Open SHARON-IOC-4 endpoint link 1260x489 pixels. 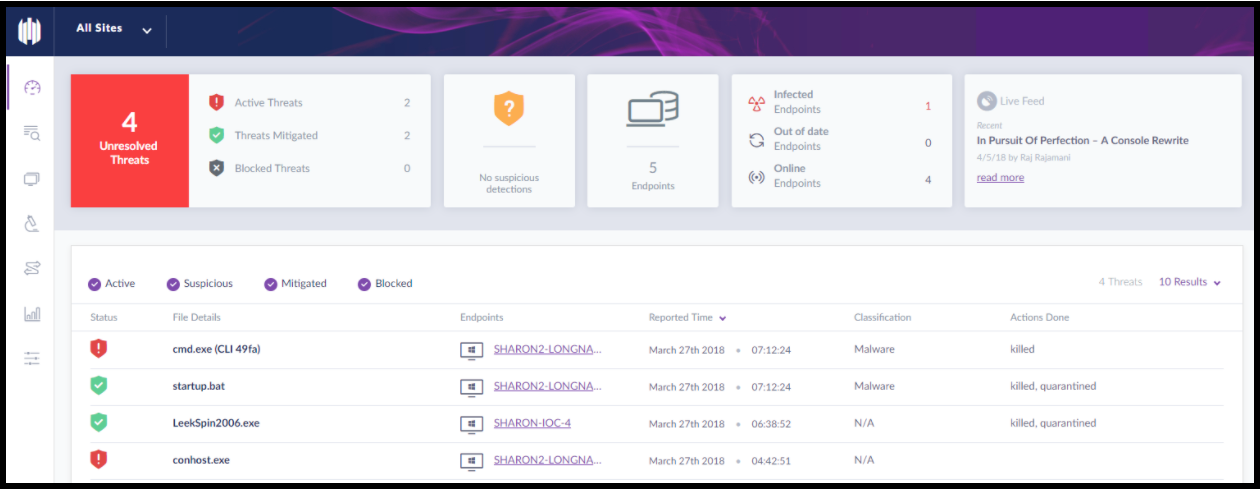tap(532, 423)
